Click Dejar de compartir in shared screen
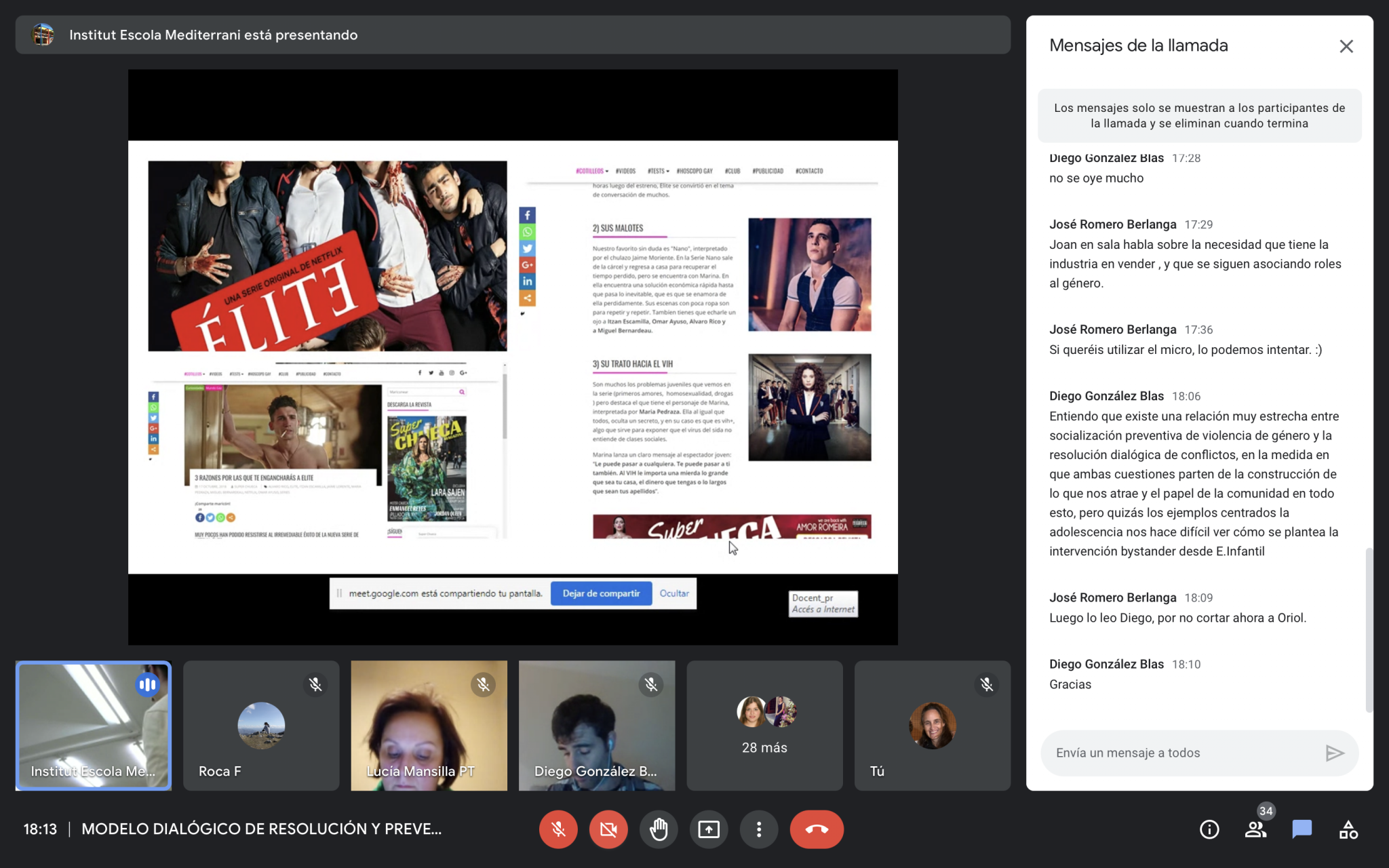The width and height of the screenshot is (1389, 868). tap(601, 593)
